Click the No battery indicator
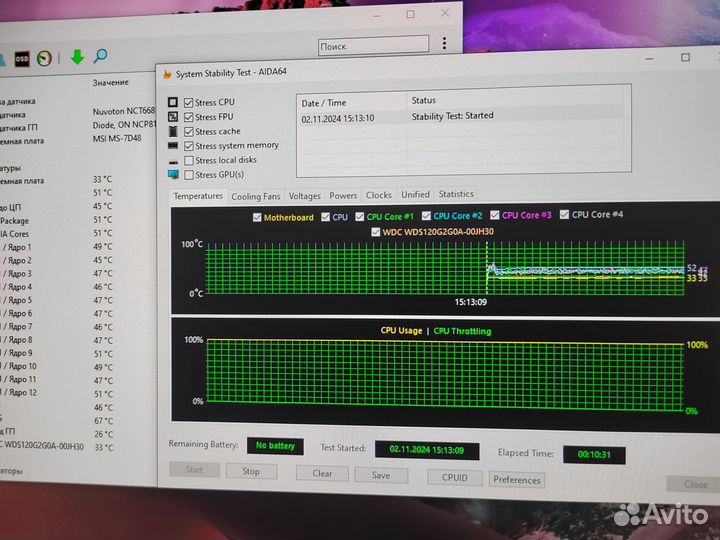Image resolution: width=720 pixels, height=540 pixels. click(x=275, y=445)
